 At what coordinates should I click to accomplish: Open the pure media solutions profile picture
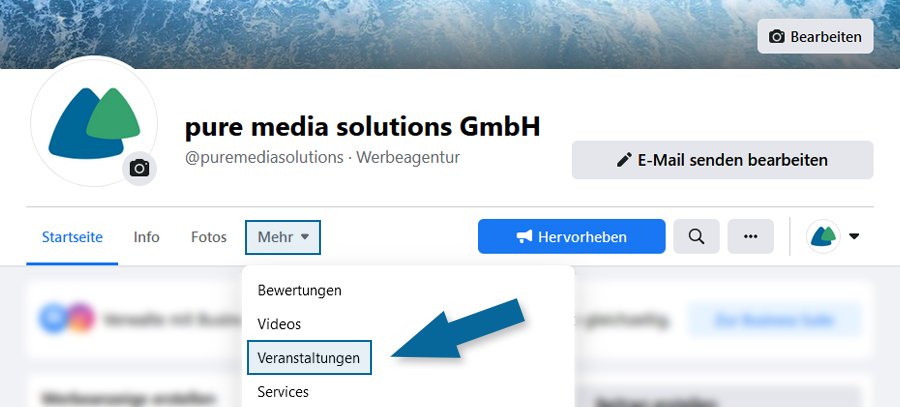[x=94, y=121]
